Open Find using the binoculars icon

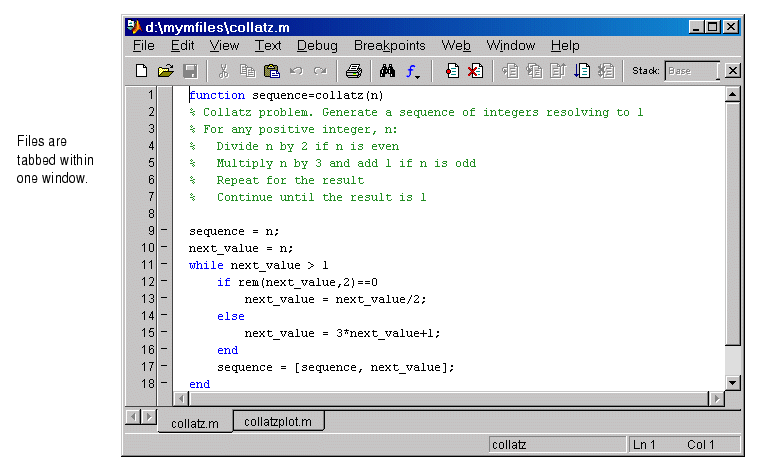pos(387,71)
